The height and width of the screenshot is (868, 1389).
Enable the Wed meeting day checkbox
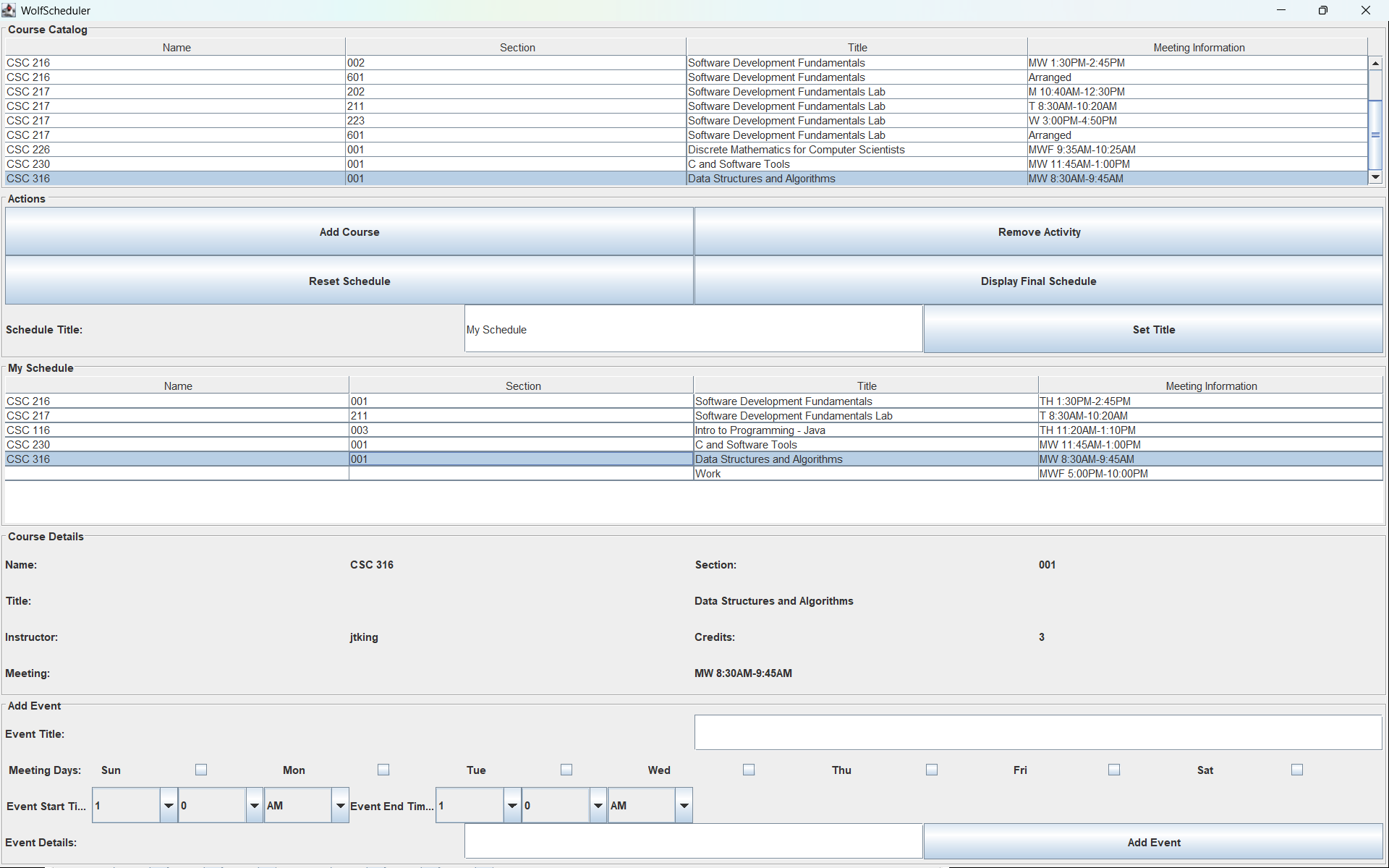point(749,770)
